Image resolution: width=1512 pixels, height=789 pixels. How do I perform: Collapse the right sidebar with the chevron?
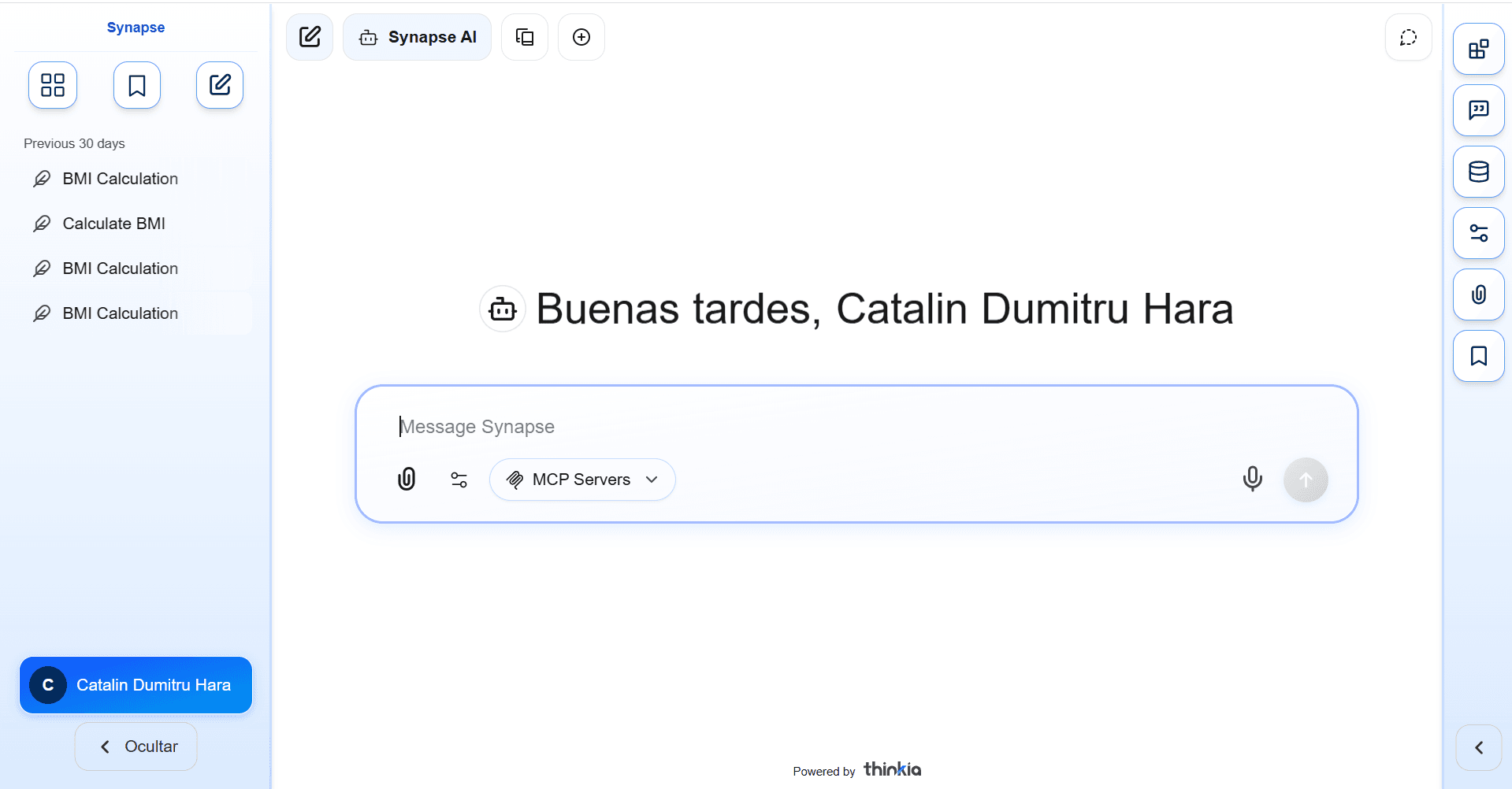point(1479,747)
